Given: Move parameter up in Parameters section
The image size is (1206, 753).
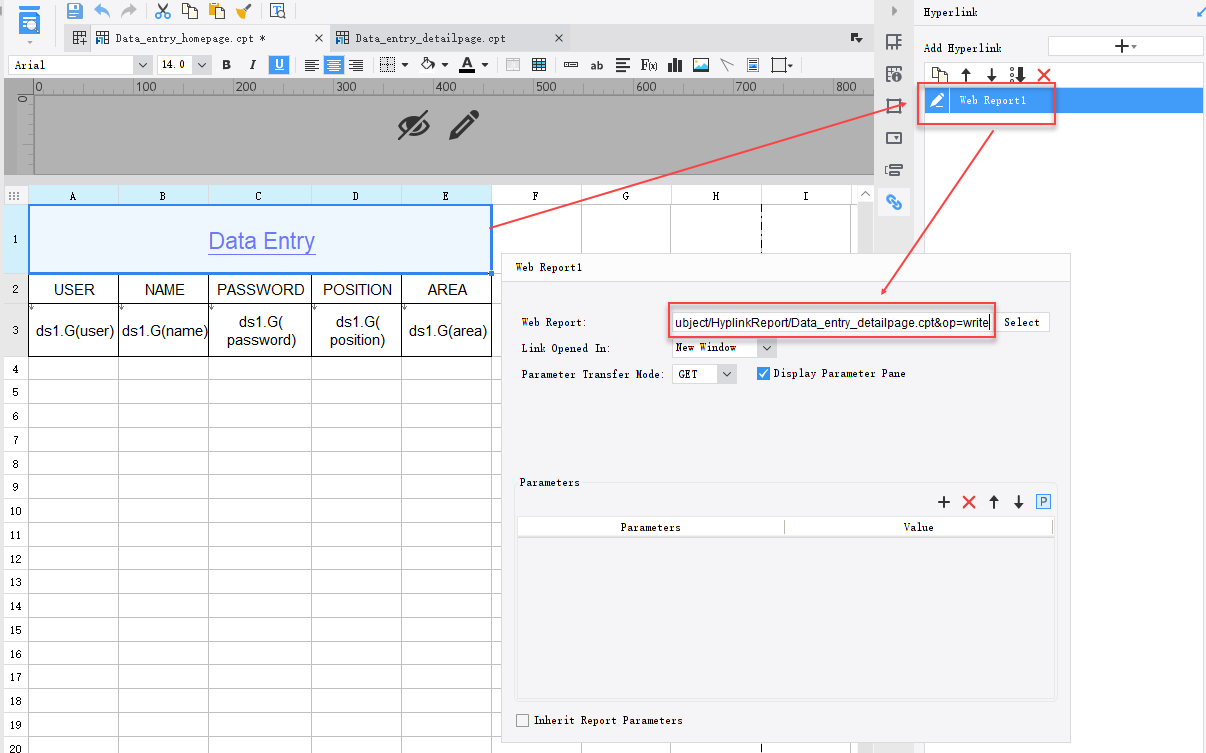Looking at the screenshot, I should coord(994,502).
